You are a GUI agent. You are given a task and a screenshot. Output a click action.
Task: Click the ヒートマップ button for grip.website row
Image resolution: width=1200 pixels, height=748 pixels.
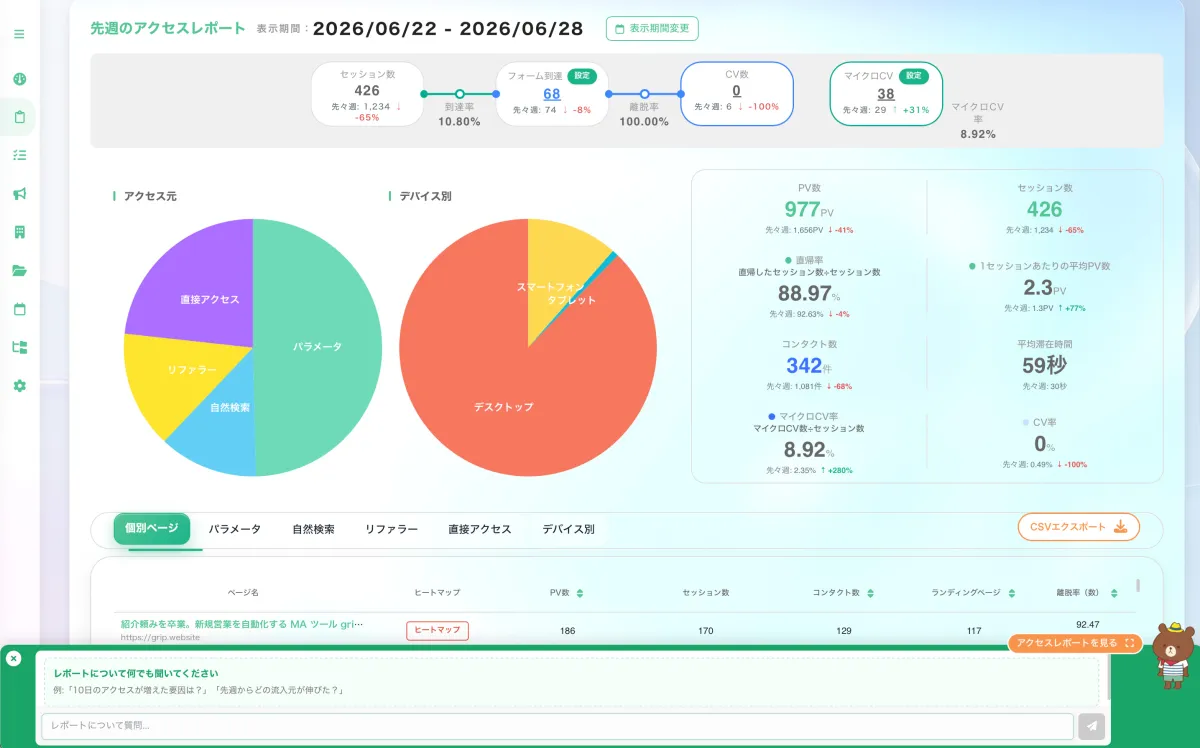[437, 631]
